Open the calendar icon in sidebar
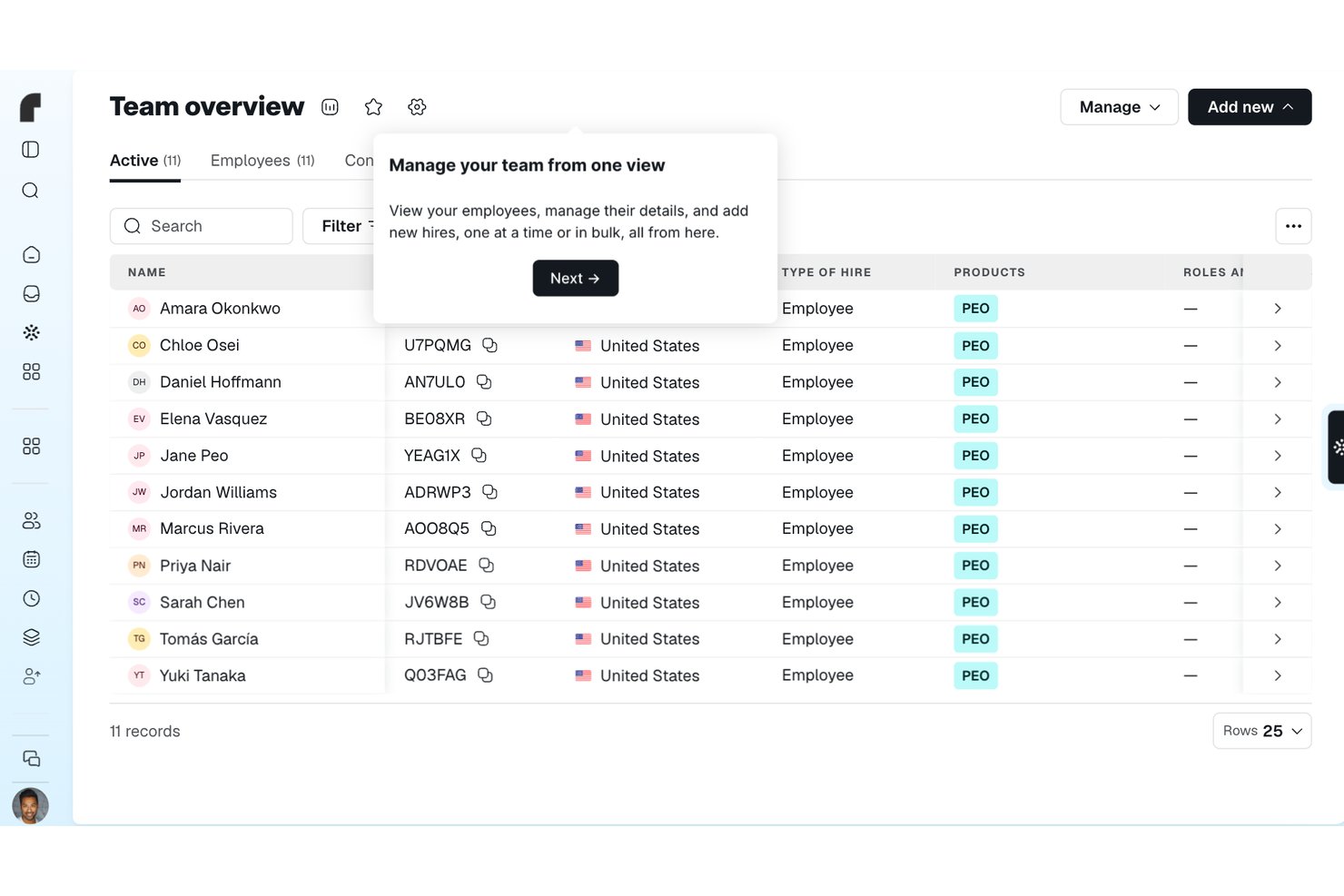Viewport: 1344px width, 896px height. pos(31,559)
